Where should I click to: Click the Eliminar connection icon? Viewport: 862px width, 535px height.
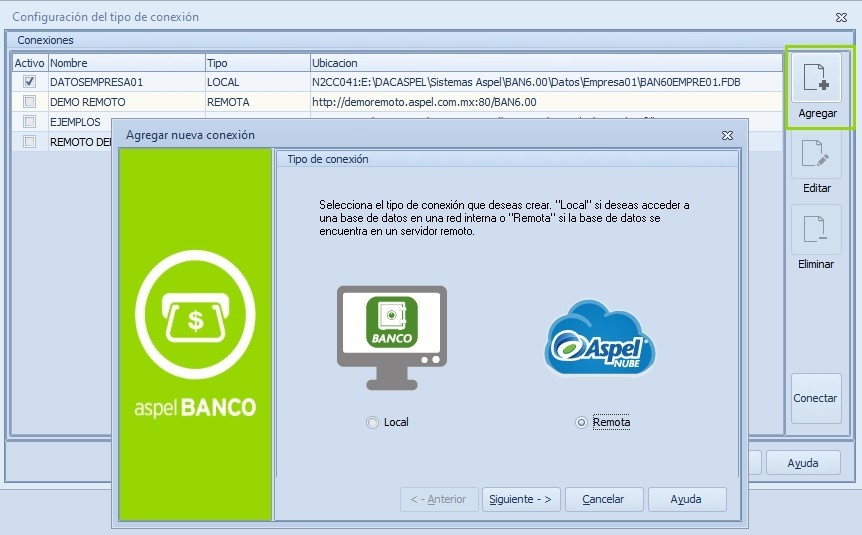pyautogui.click(x=816, y=229)
